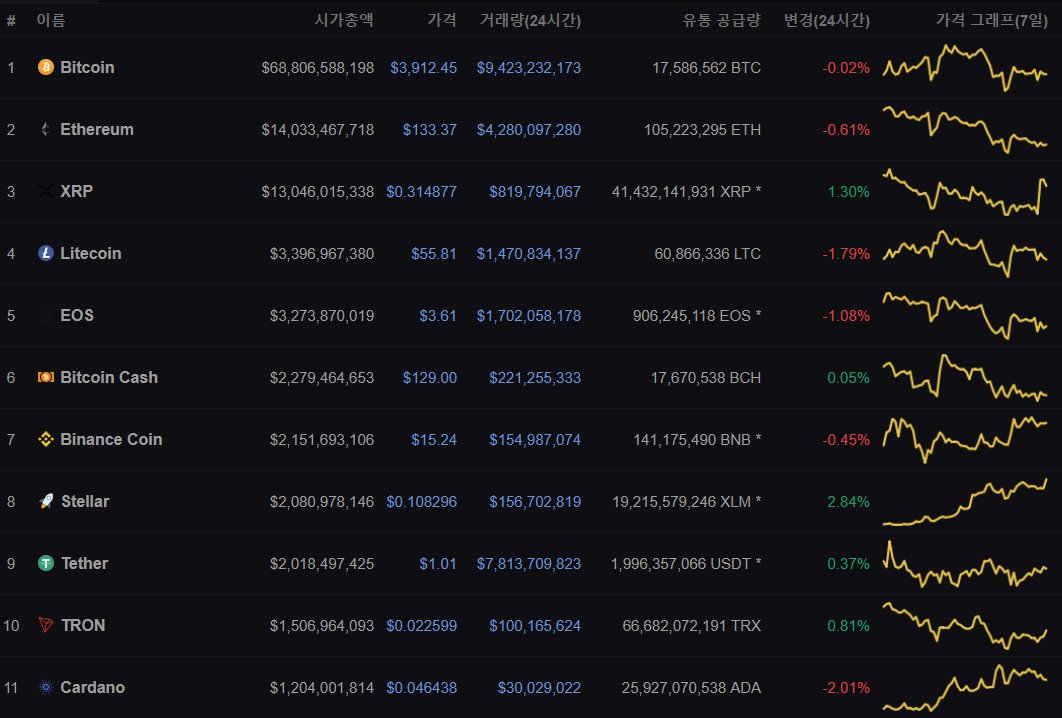The height and width of the screenshot is (718, 1062).
Task: Click Stellar price $0.108296
Action: pyautogui.click(x=421, y=501)
